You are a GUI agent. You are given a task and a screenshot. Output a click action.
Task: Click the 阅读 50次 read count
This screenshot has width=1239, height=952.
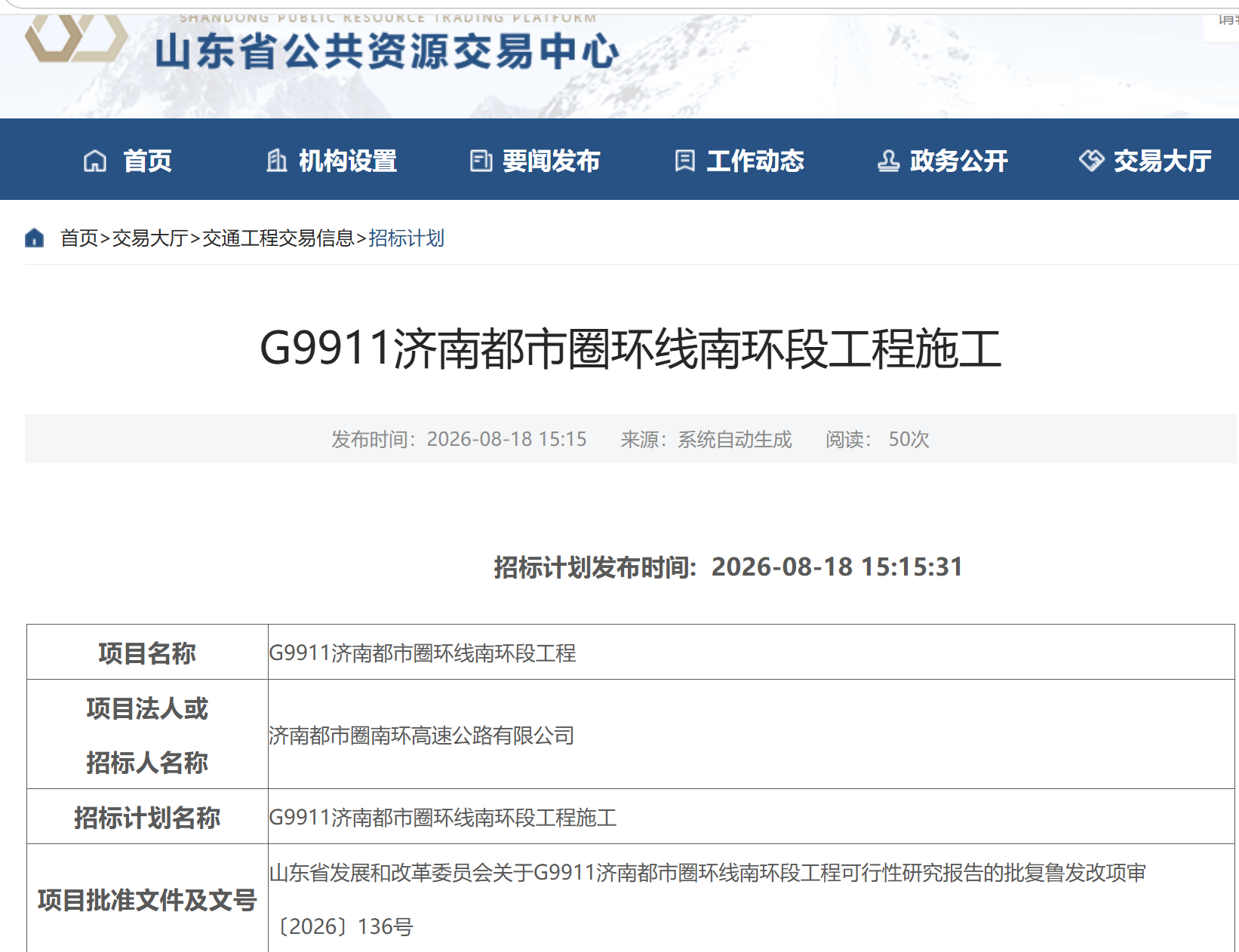point(877,439)
